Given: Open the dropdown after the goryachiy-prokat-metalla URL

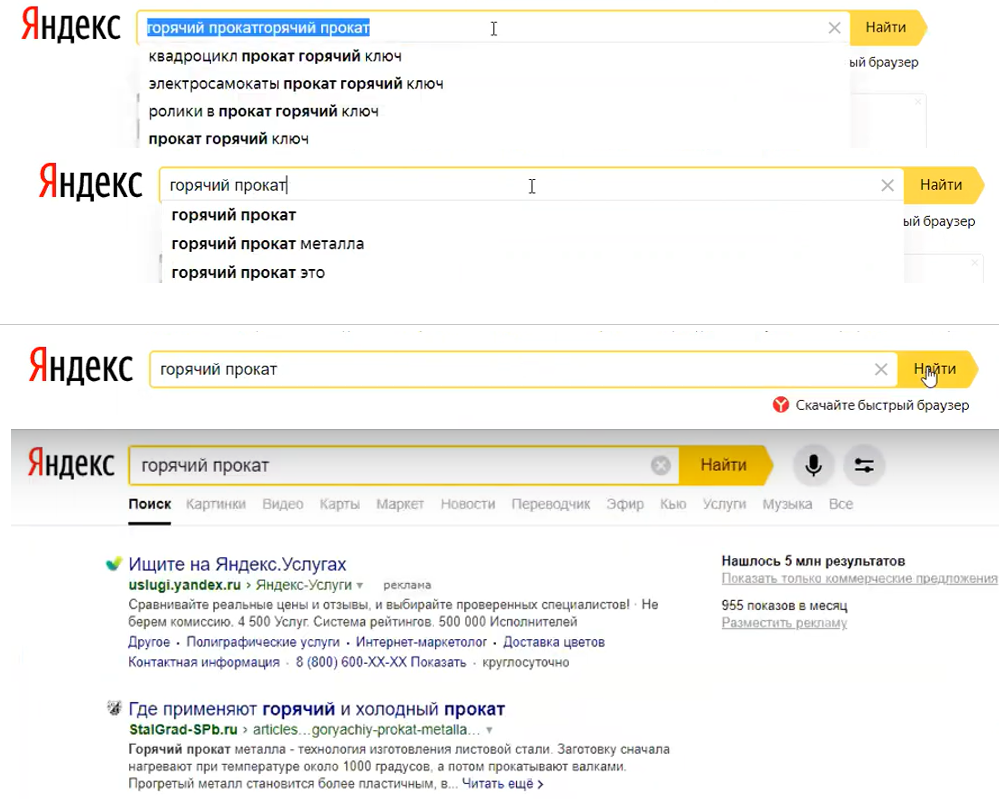Looking at the screenshot, I should coord(488,730).
